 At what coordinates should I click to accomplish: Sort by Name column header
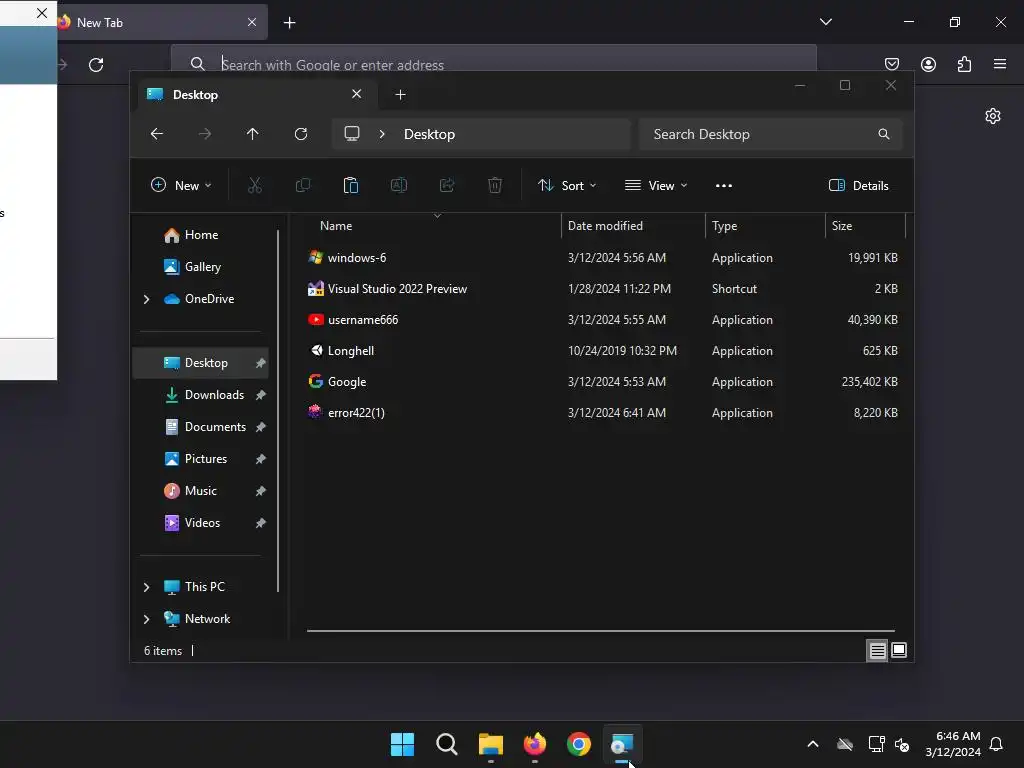433,226
